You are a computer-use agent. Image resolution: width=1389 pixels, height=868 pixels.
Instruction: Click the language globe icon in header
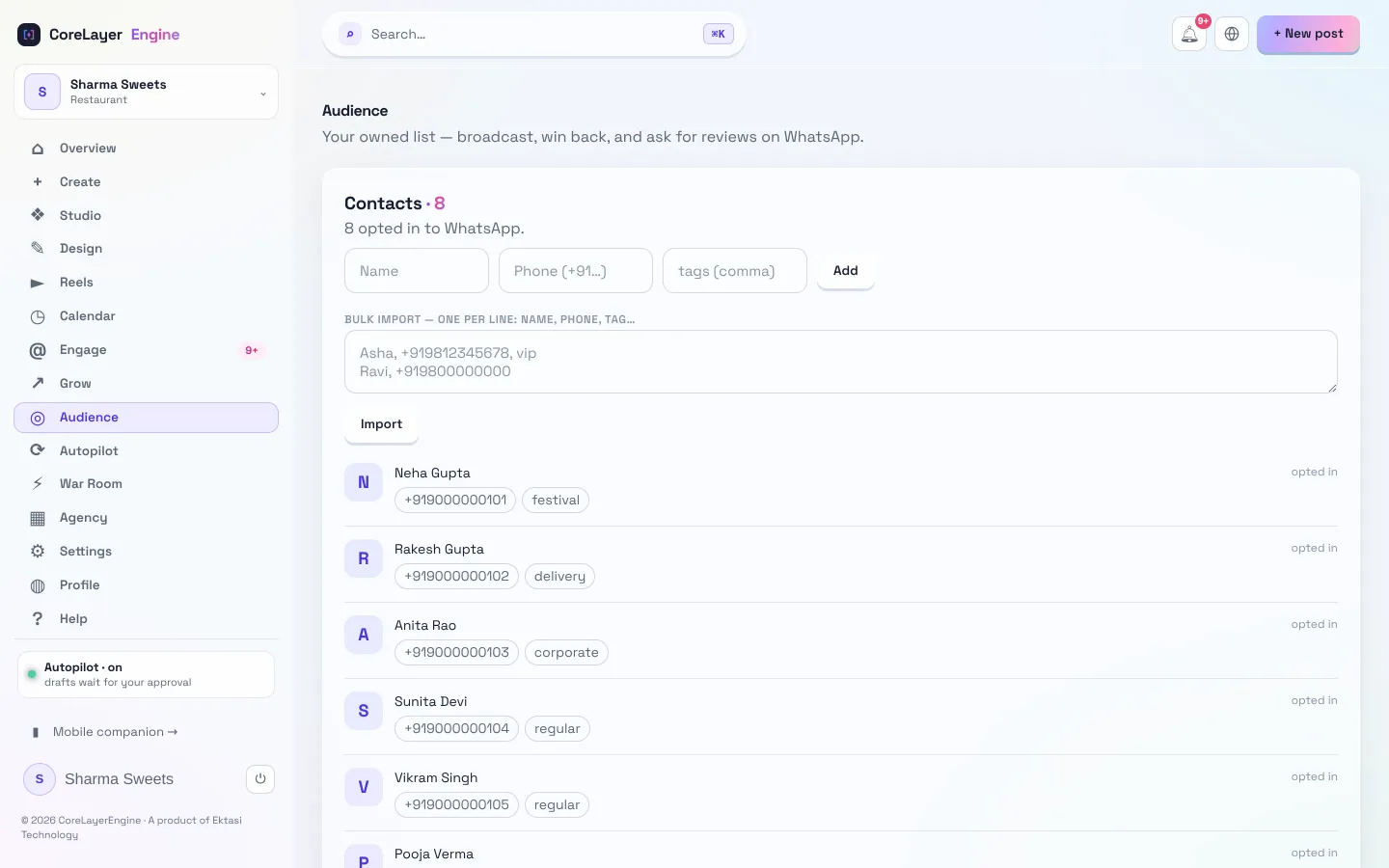1232,34
